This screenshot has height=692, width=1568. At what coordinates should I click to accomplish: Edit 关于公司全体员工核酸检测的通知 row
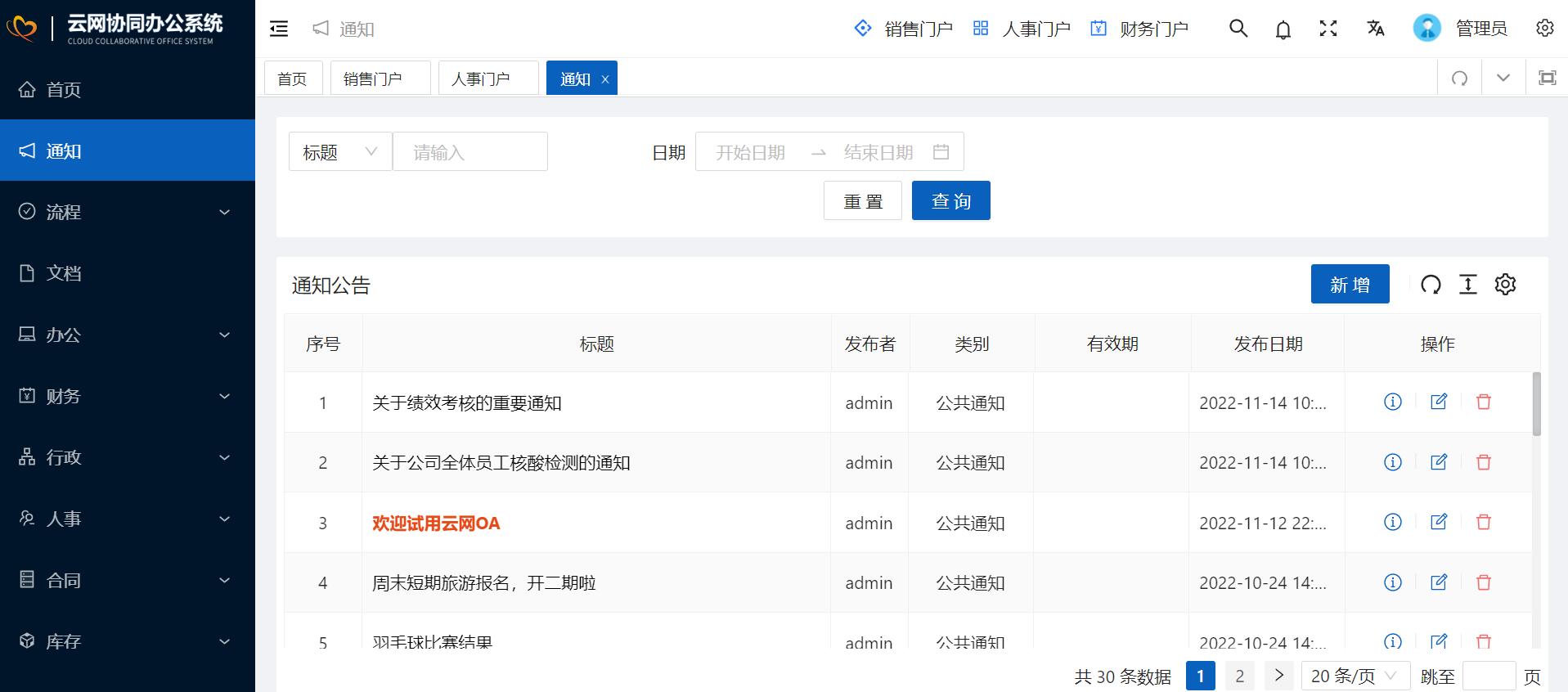pyautogui.click(x=1439, y=462)
